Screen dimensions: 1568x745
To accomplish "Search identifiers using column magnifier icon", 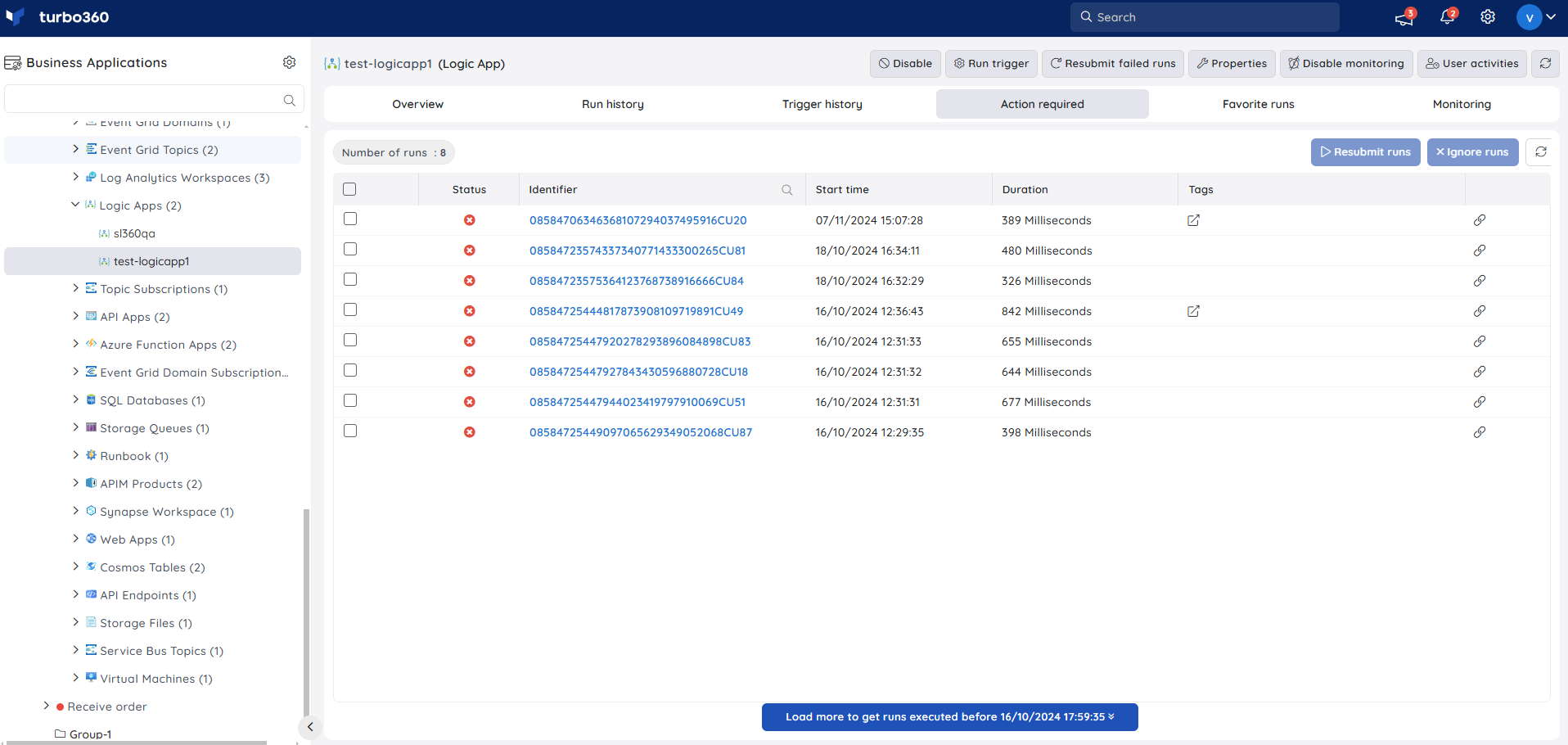I will [x=786, y=190].
